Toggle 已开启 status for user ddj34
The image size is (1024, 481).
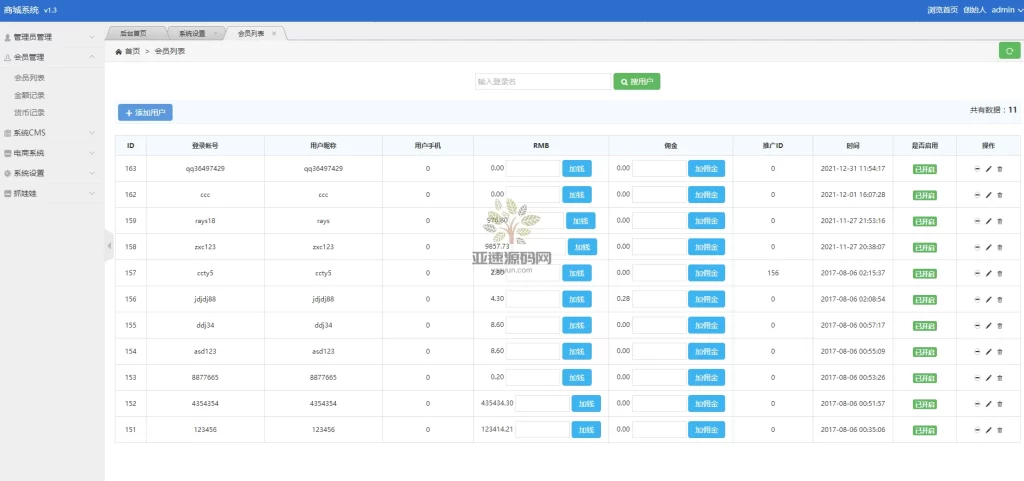924,326
